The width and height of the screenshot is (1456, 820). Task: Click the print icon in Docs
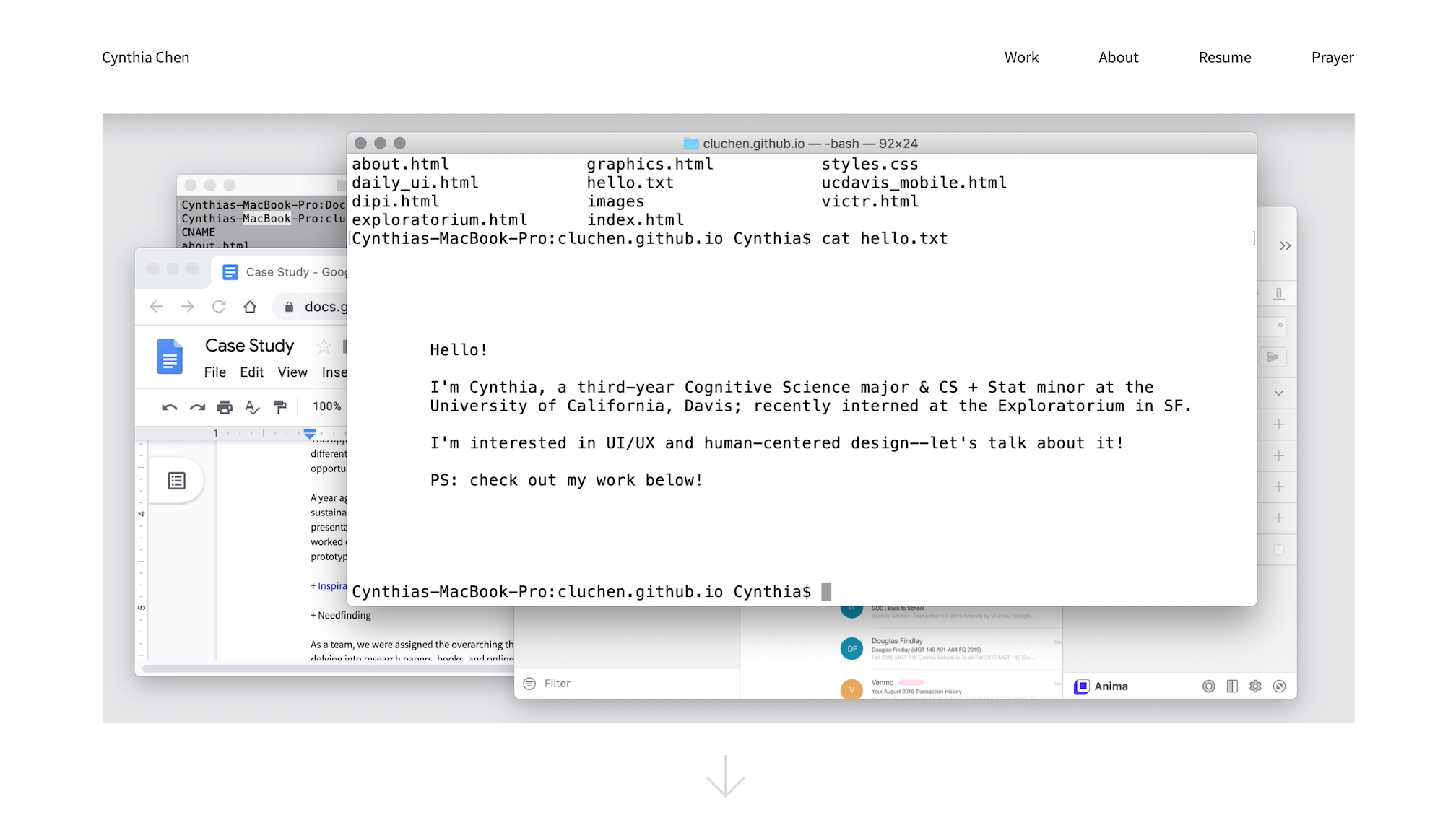point(225,407)
